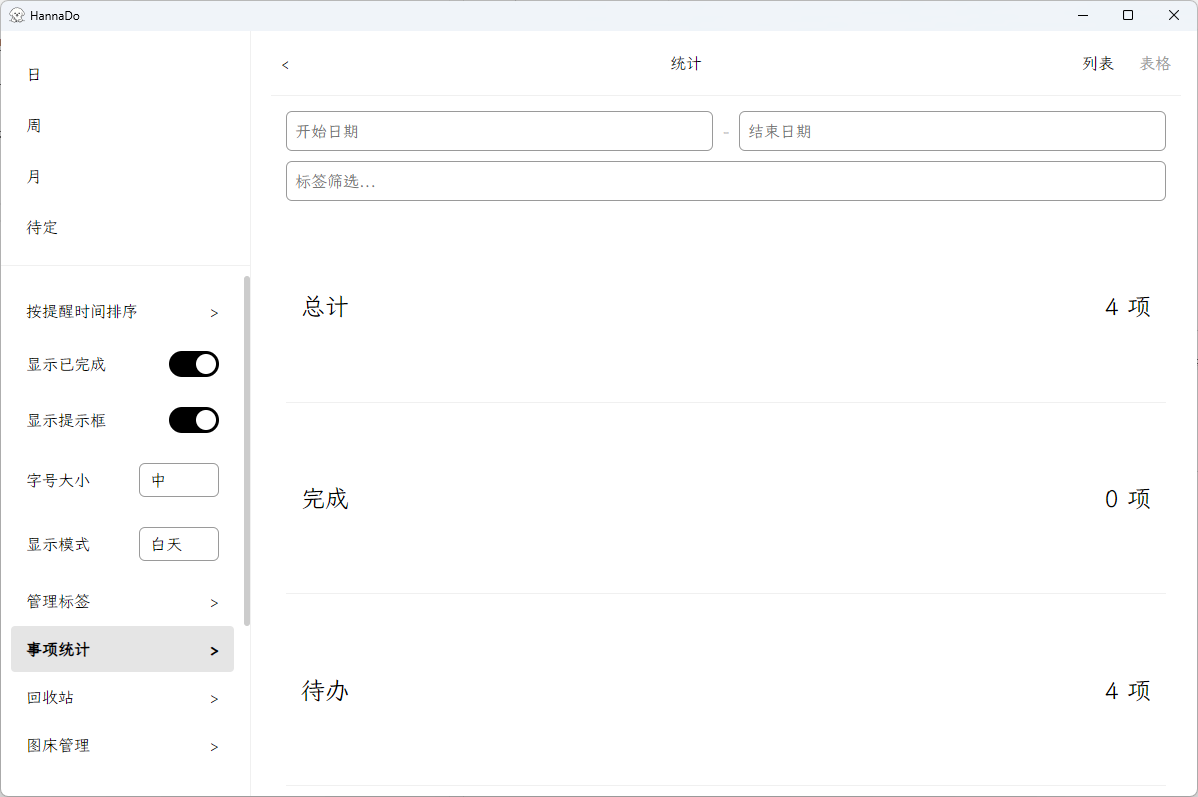Click the 开始日期 start date field
The image size is (1198, 797).
coord(499,131)
